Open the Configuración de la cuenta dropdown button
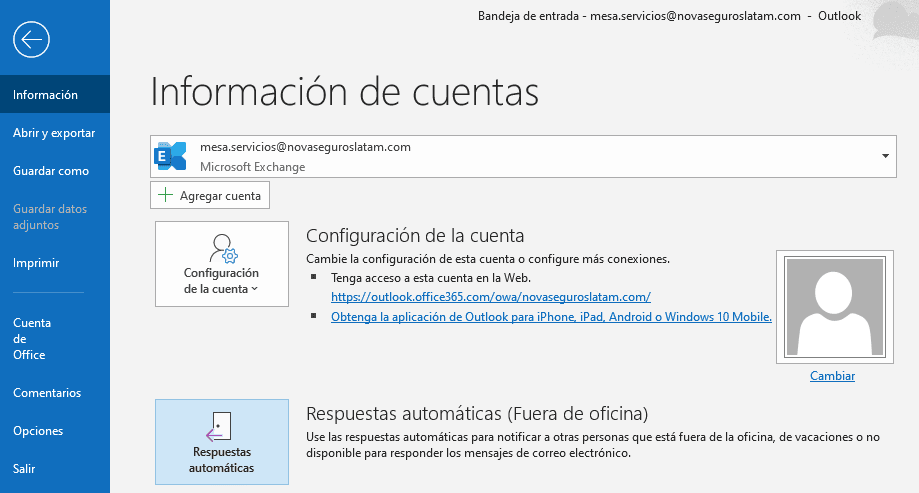Viewport: 919px width, 493px height. click(x=221, y=265)
